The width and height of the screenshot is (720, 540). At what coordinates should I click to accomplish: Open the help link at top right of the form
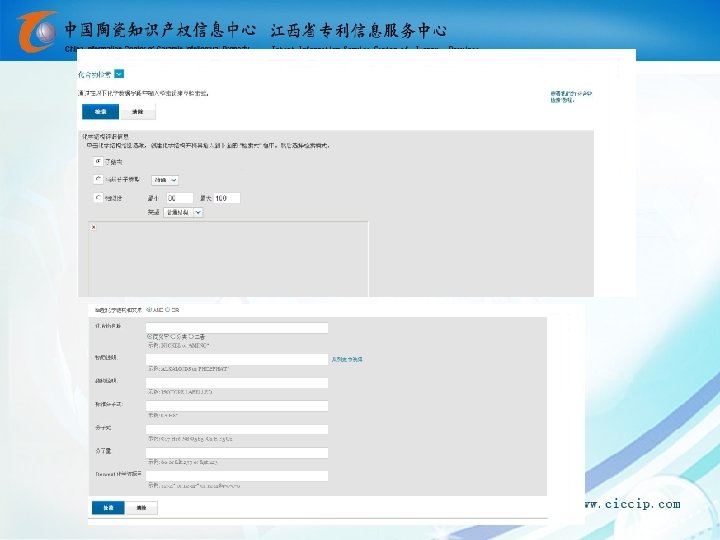click(571, 96)
